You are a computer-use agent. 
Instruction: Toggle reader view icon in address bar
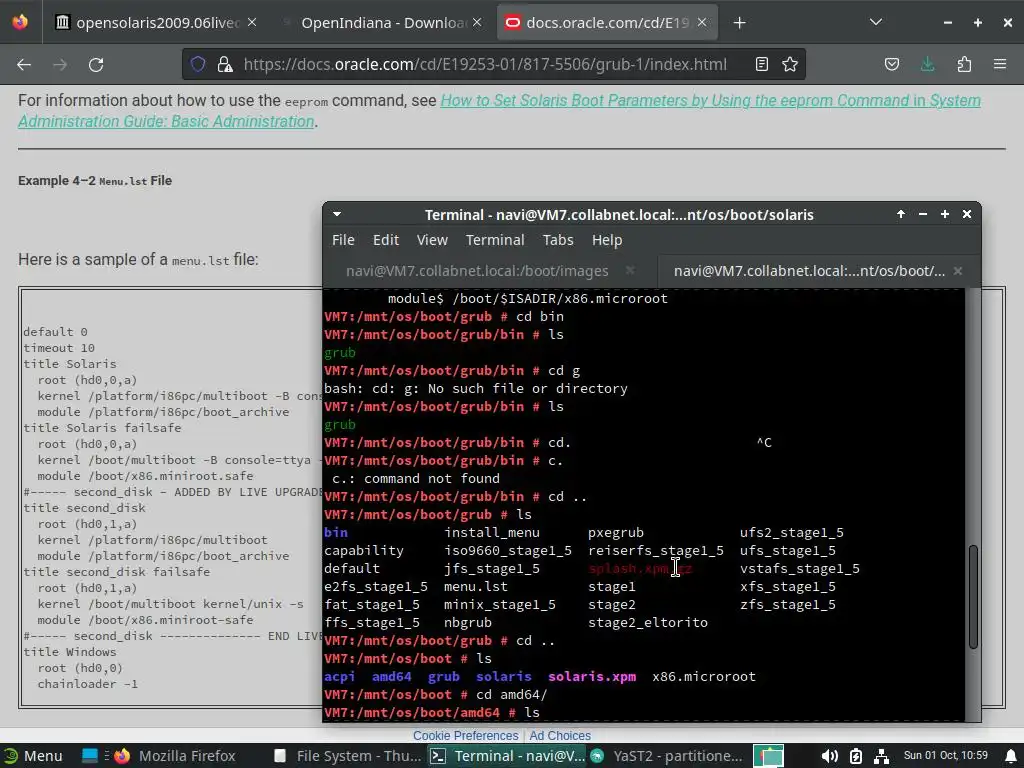point(761,64)
